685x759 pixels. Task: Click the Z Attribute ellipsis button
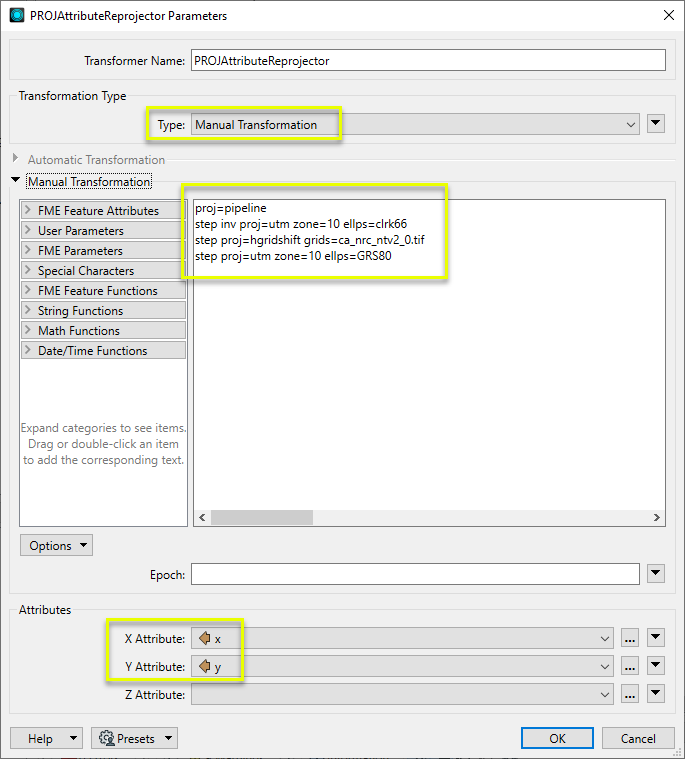pyautogui.click(x=629, y=694)
